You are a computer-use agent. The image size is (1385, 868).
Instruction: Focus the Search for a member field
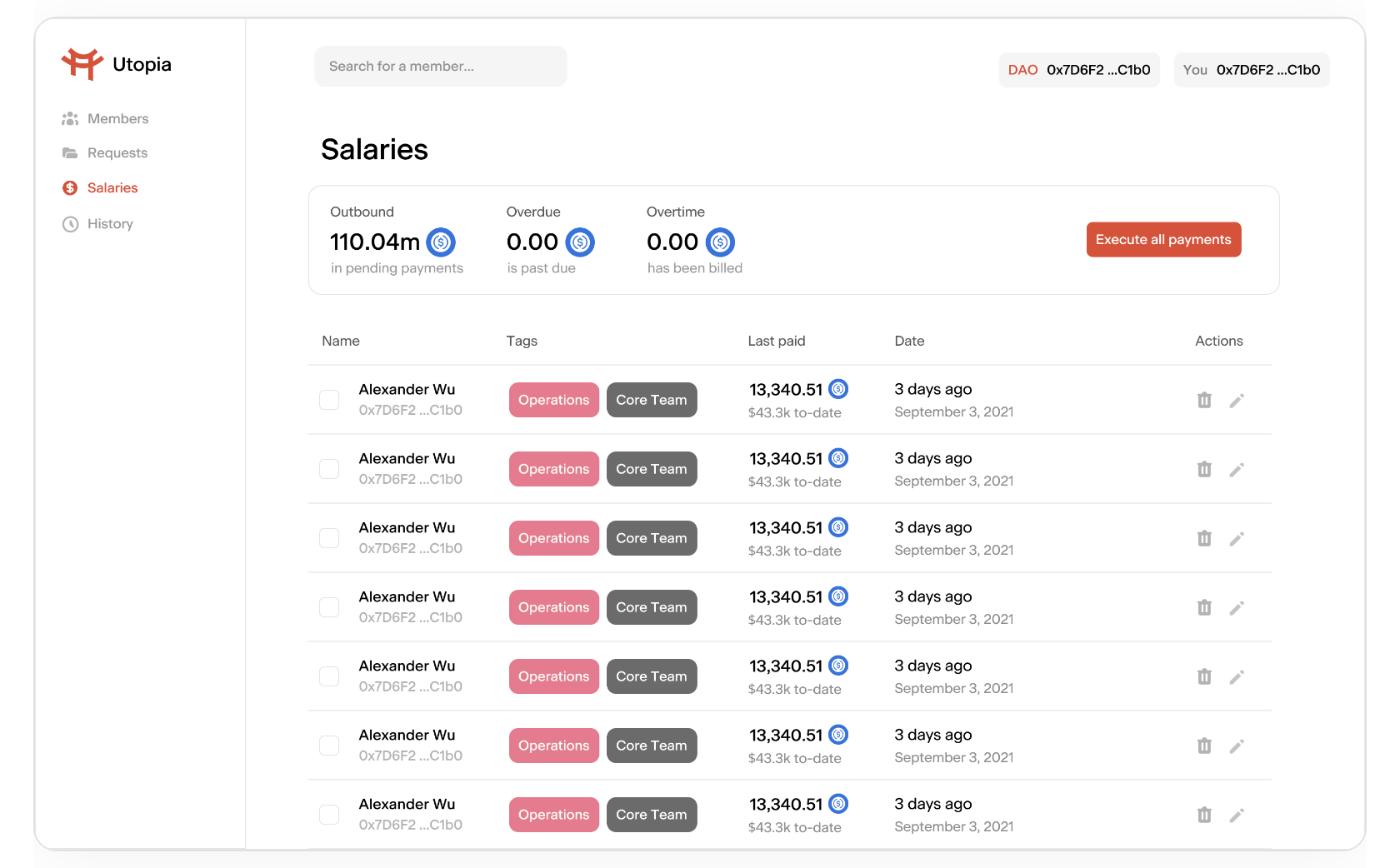tap(440, 67)
